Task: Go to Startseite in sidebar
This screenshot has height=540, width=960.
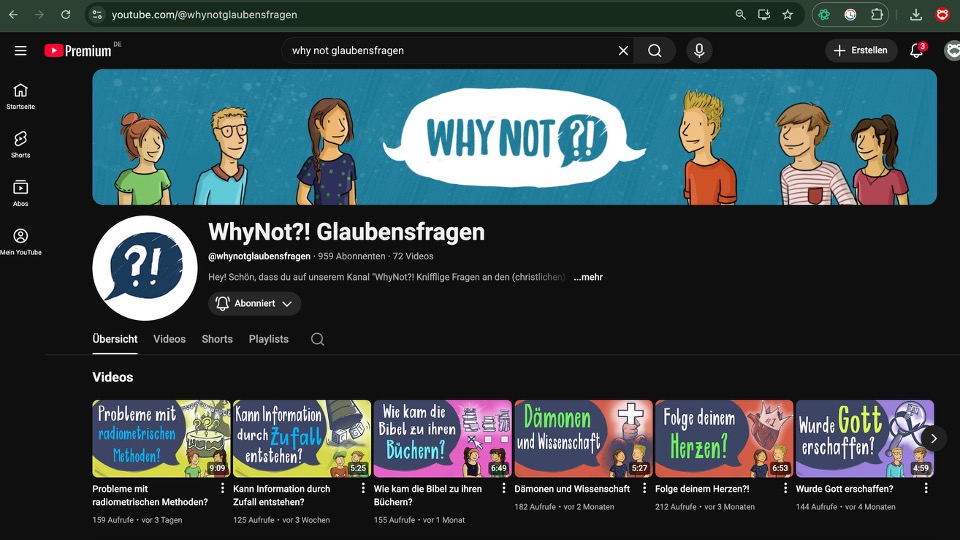Action: tap(20, 96)
